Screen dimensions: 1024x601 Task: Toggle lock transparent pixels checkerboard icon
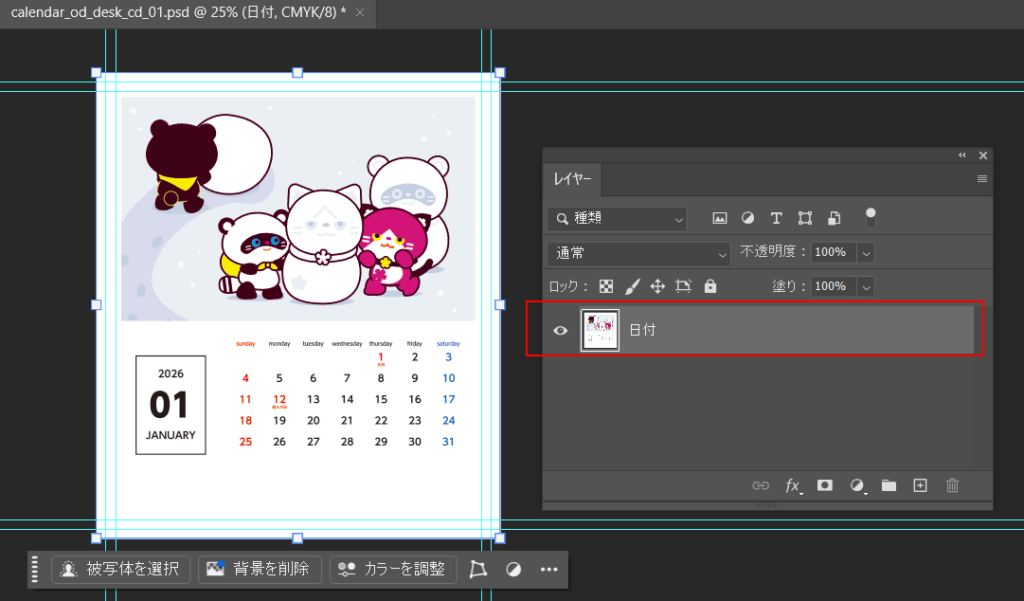(606, 286)
